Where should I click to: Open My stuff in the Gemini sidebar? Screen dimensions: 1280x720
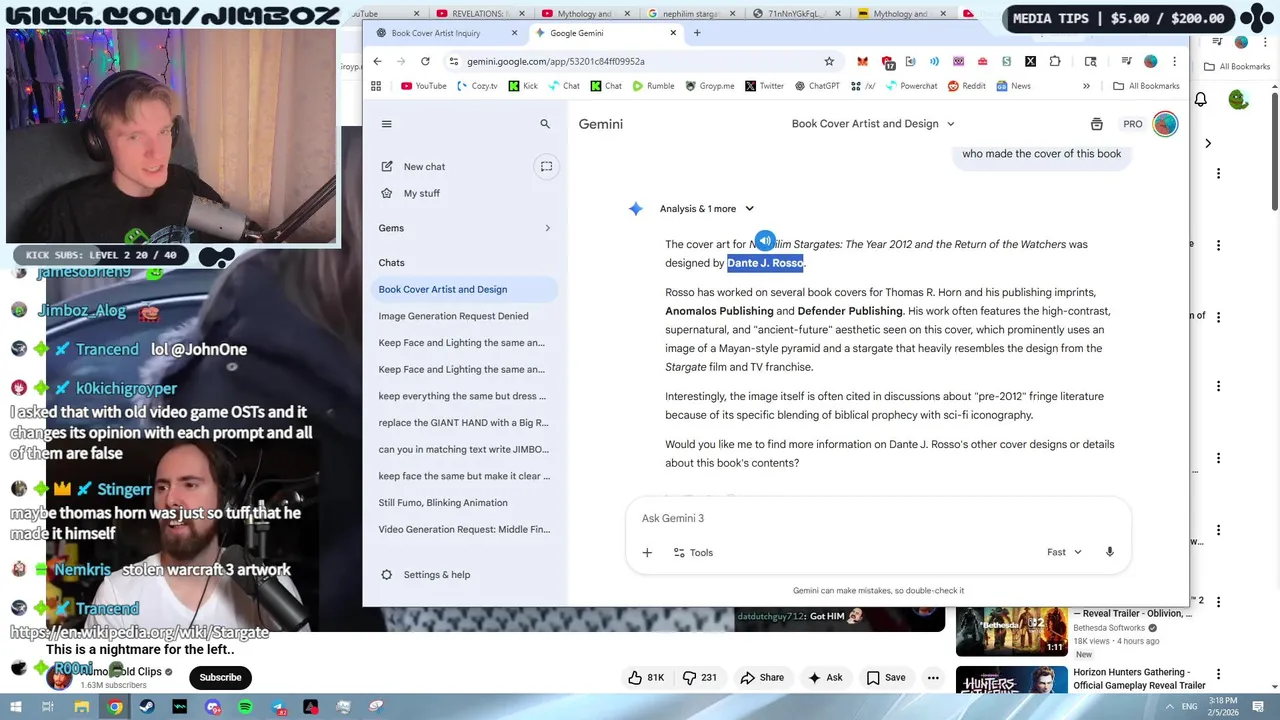(x=421, y=193)
